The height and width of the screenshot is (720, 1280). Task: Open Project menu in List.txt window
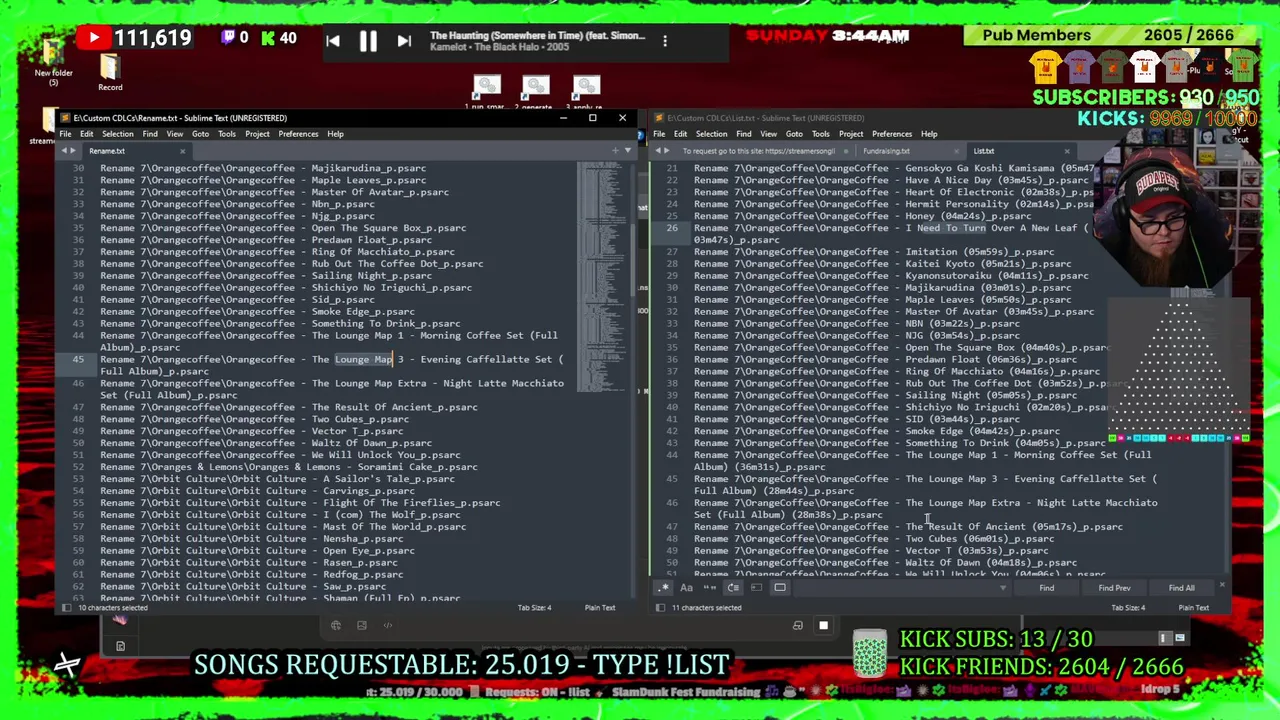click(x=851, y=134)
